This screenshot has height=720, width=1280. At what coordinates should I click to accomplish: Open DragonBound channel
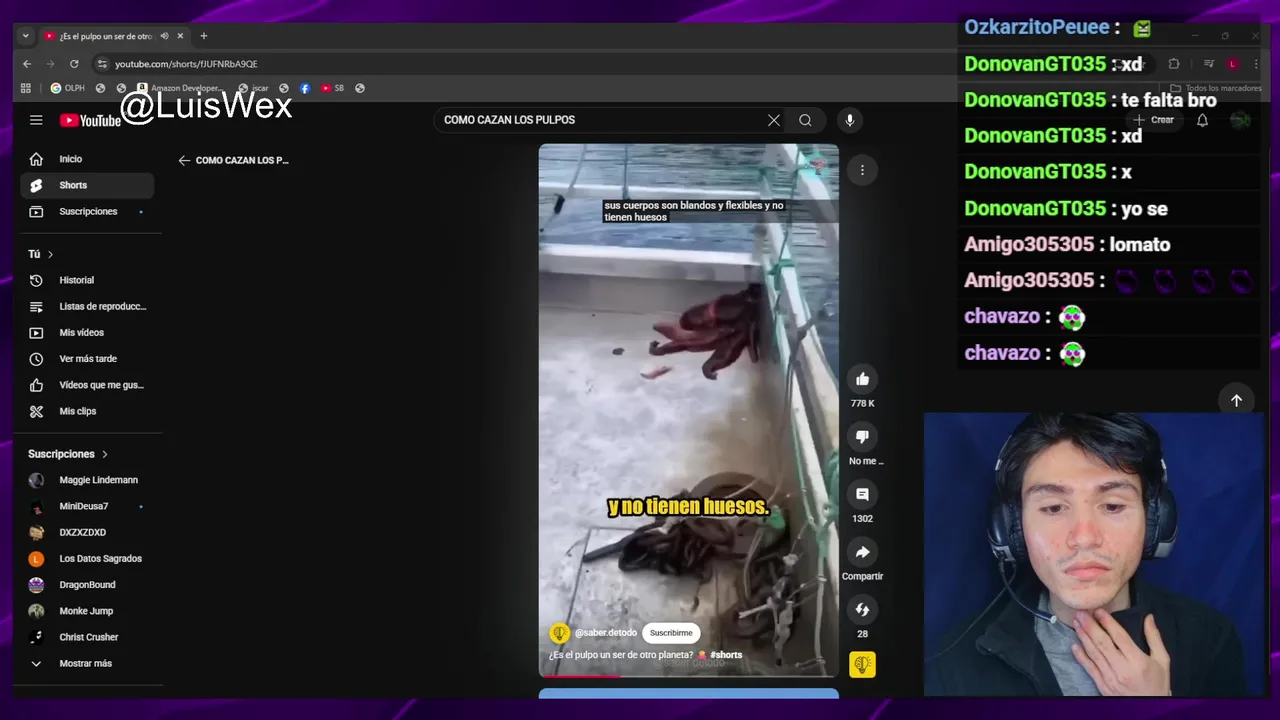pos(88,585)
